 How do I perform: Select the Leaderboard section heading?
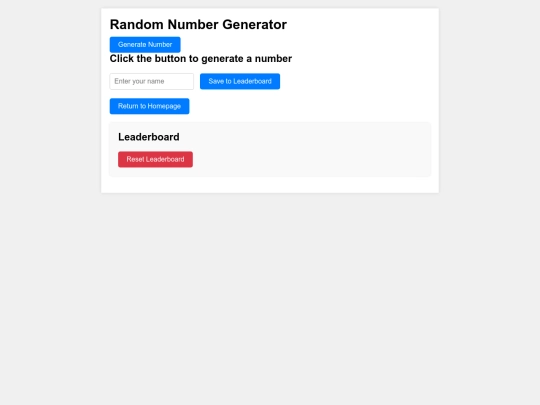[x=149, y=137]
